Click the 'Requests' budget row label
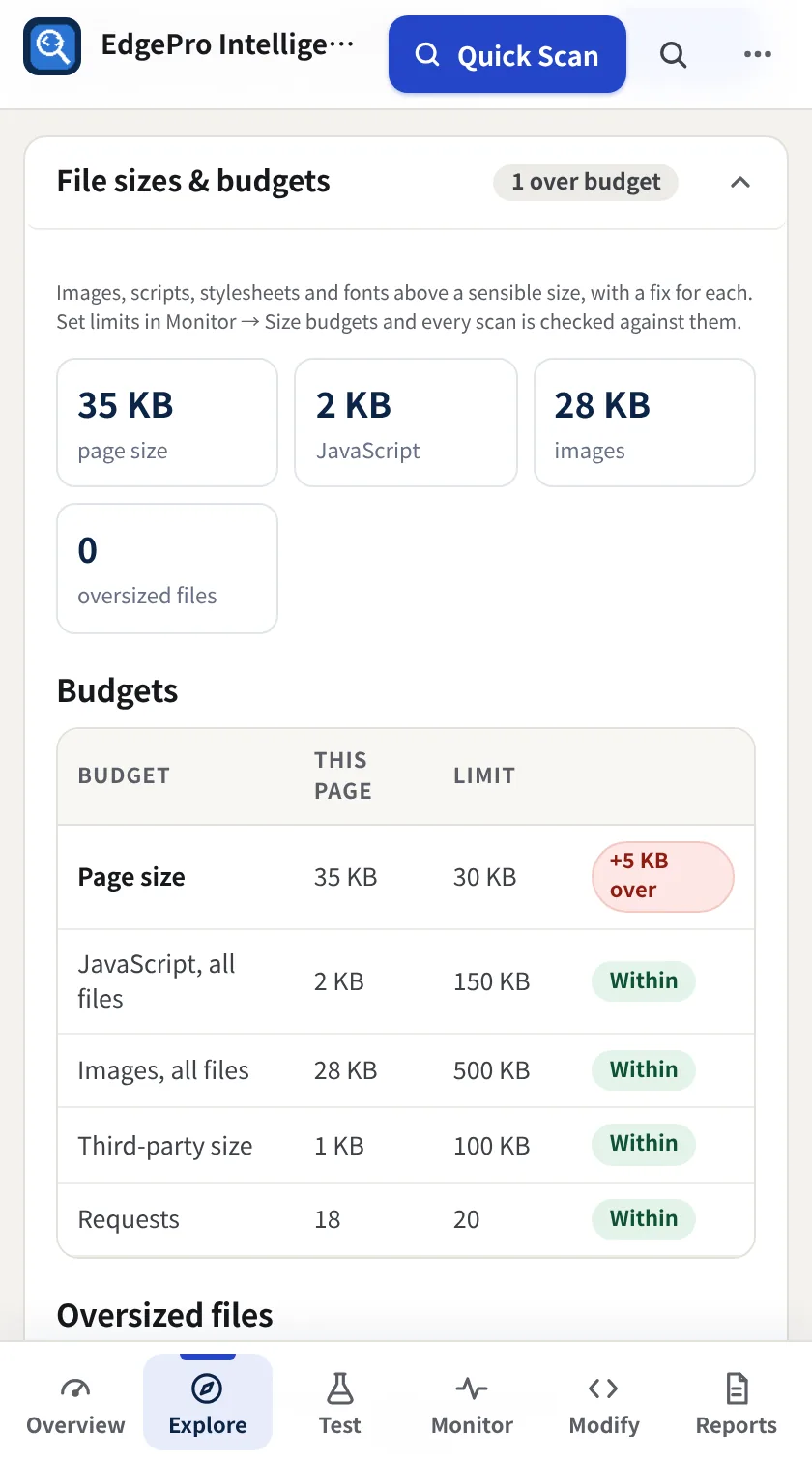Image resolution: width=812 pixels, height=1462 pixels. point(129,1220)
